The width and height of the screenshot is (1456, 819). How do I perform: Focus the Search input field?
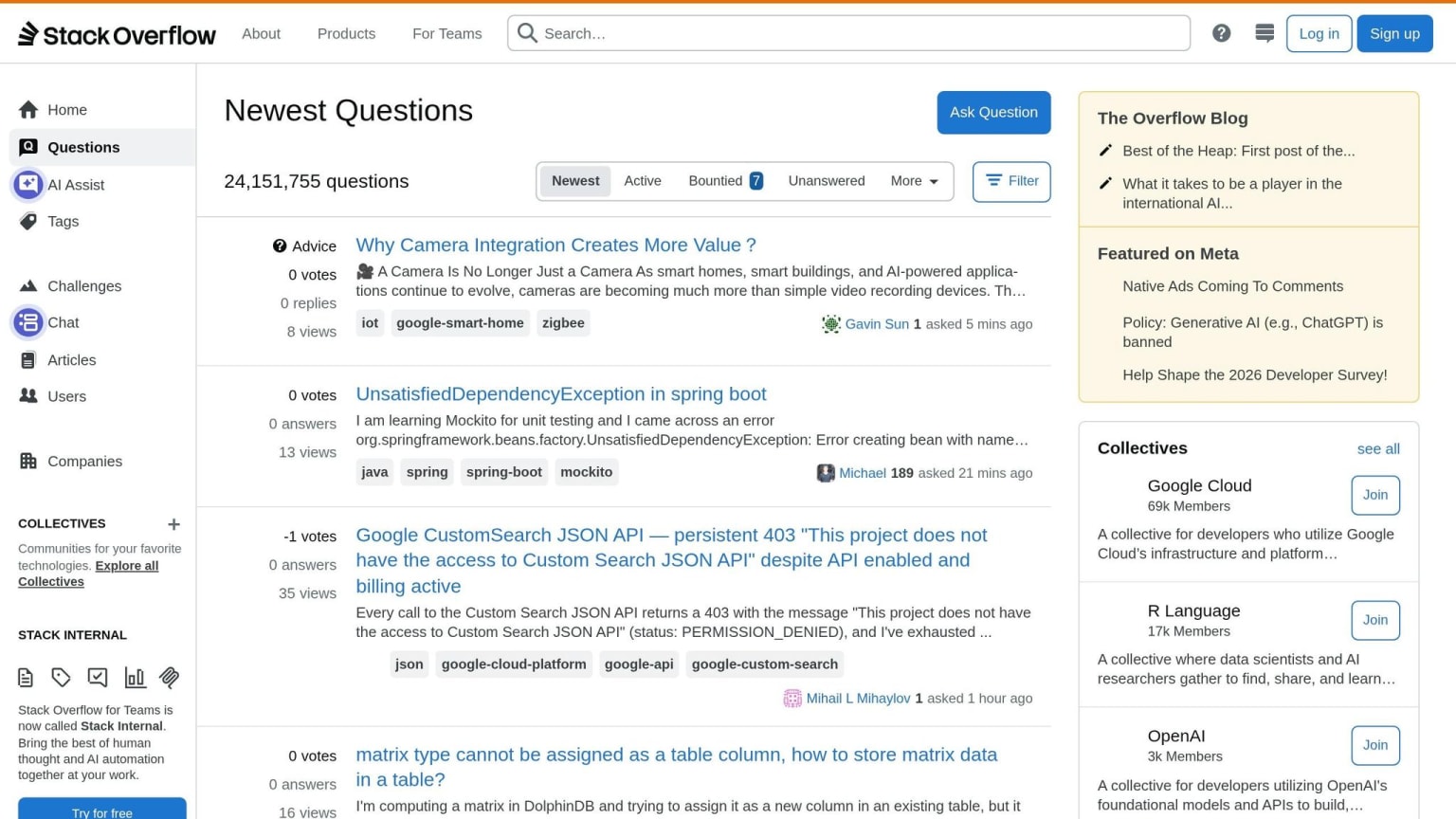pyautogui.click(x=848, y=33)
